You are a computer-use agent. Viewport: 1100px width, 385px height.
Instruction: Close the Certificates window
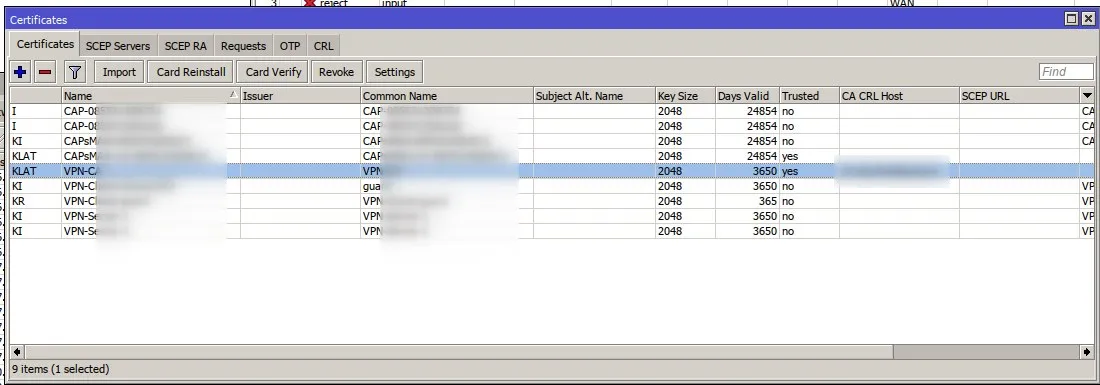click(x=1087, y=20)
